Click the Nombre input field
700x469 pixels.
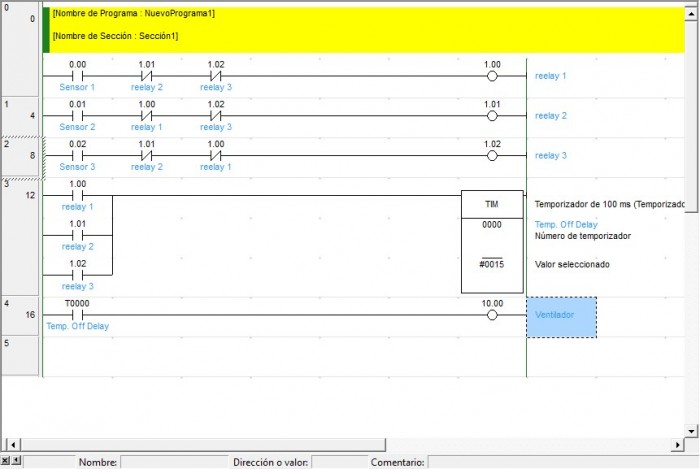pyautogui.click(x=174, y=462)
